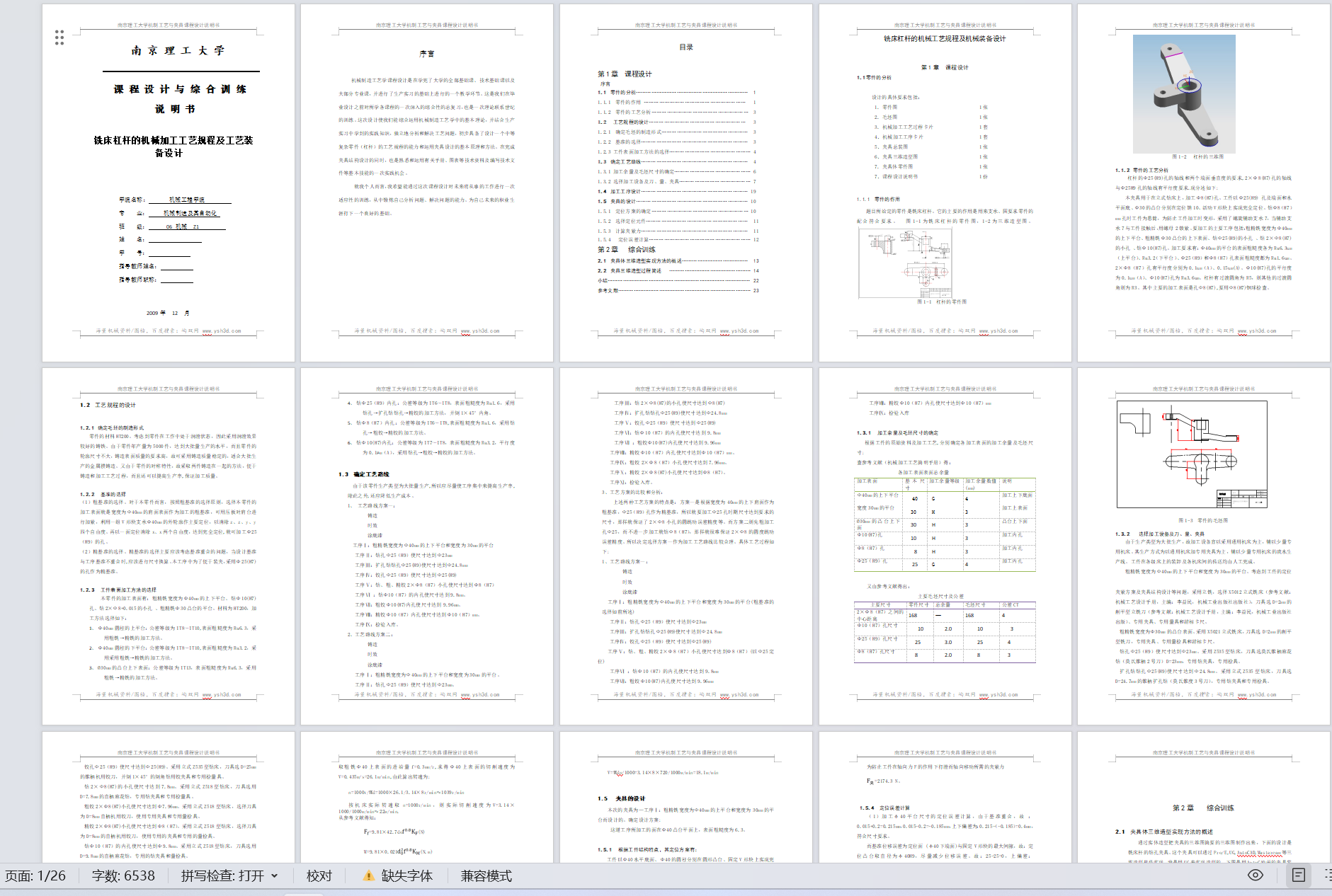This screenshot has width=1332, height=896.
Task: Click 兼容模式 compatibility mode label
Action: pos(486,876)
